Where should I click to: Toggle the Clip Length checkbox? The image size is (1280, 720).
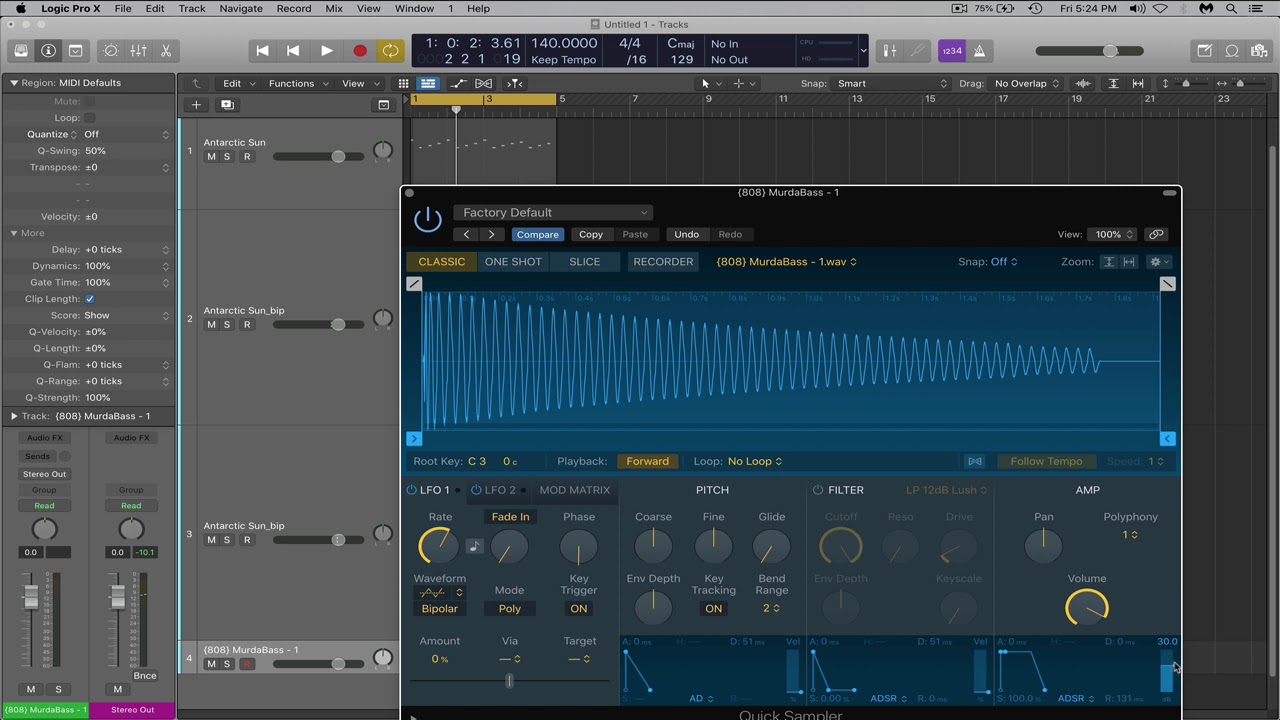tap(90, 299)
